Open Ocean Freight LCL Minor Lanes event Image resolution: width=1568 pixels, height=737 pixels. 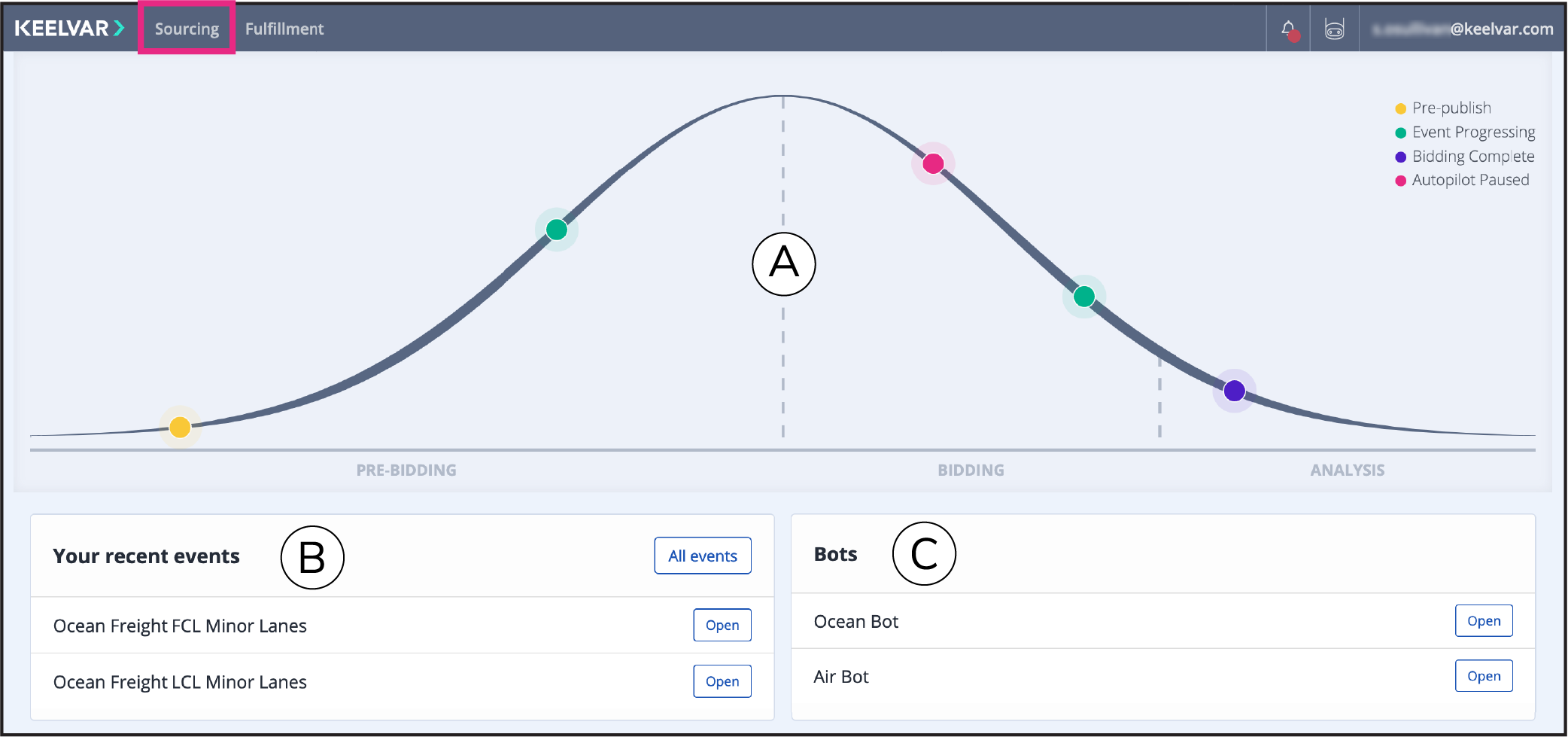pyautogui.click(x=722, y=681)
